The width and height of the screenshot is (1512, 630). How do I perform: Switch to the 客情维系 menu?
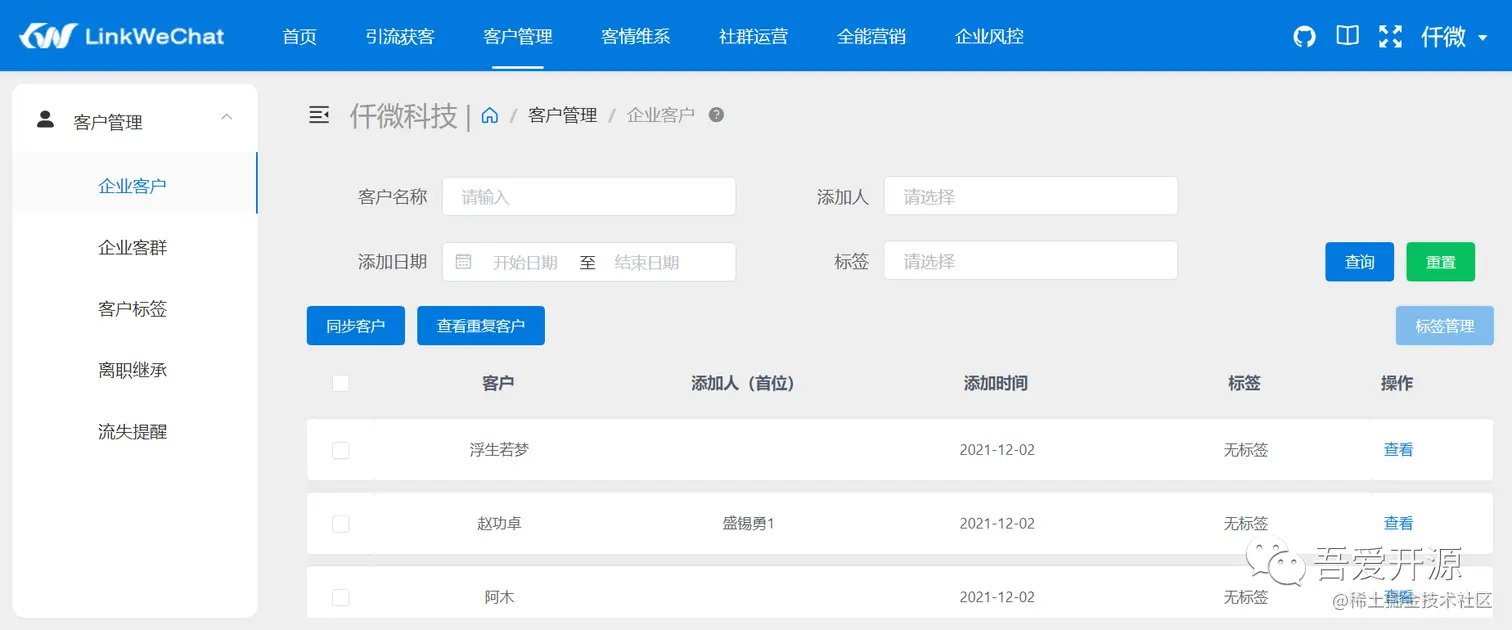click(635, 35)
